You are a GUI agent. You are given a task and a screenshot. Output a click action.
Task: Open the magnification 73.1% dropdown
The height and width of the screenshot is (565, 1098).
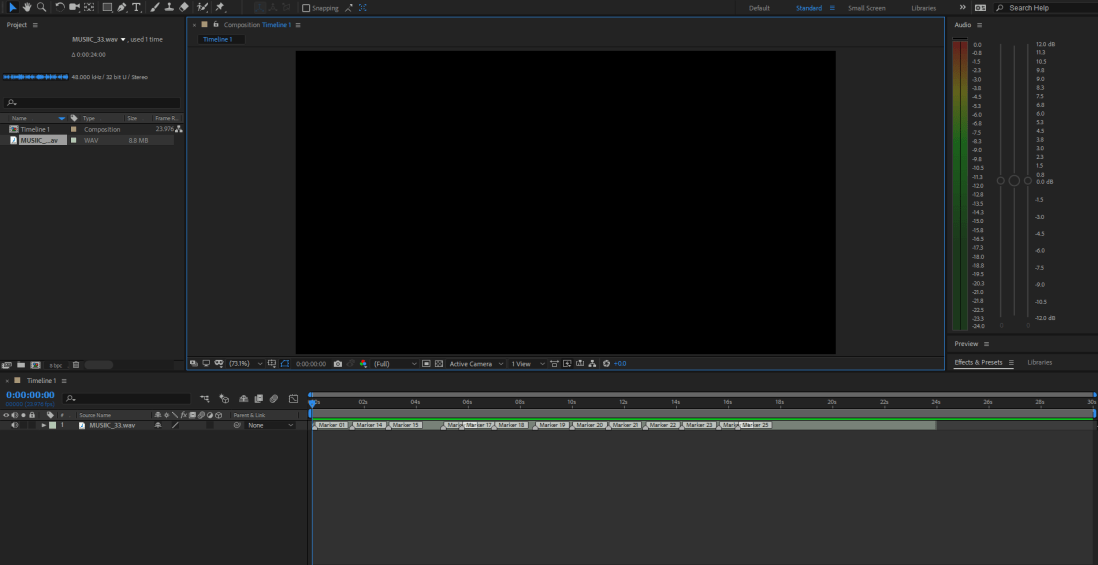click(246, 364)
